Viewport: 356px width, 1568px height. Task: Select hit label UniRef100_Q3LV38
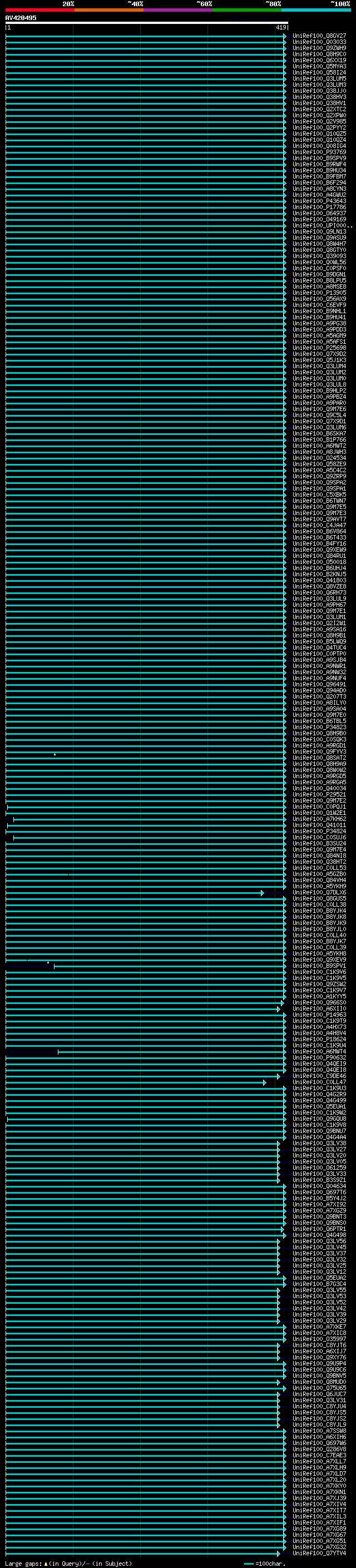tap(319, 1143)
